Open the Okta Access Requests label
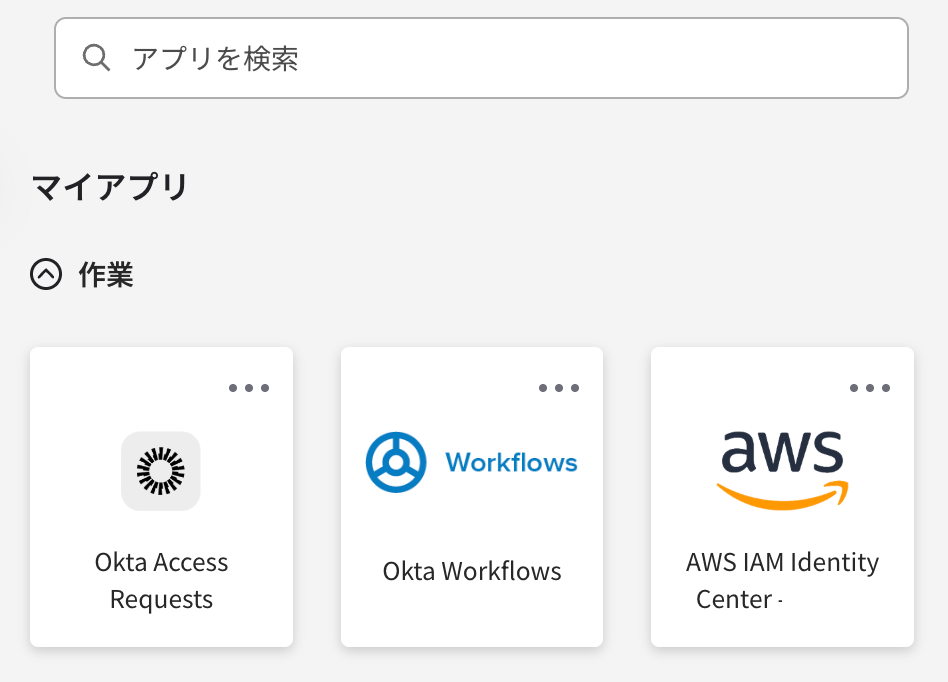Viewport: 948px width, 682px height. 161,580
